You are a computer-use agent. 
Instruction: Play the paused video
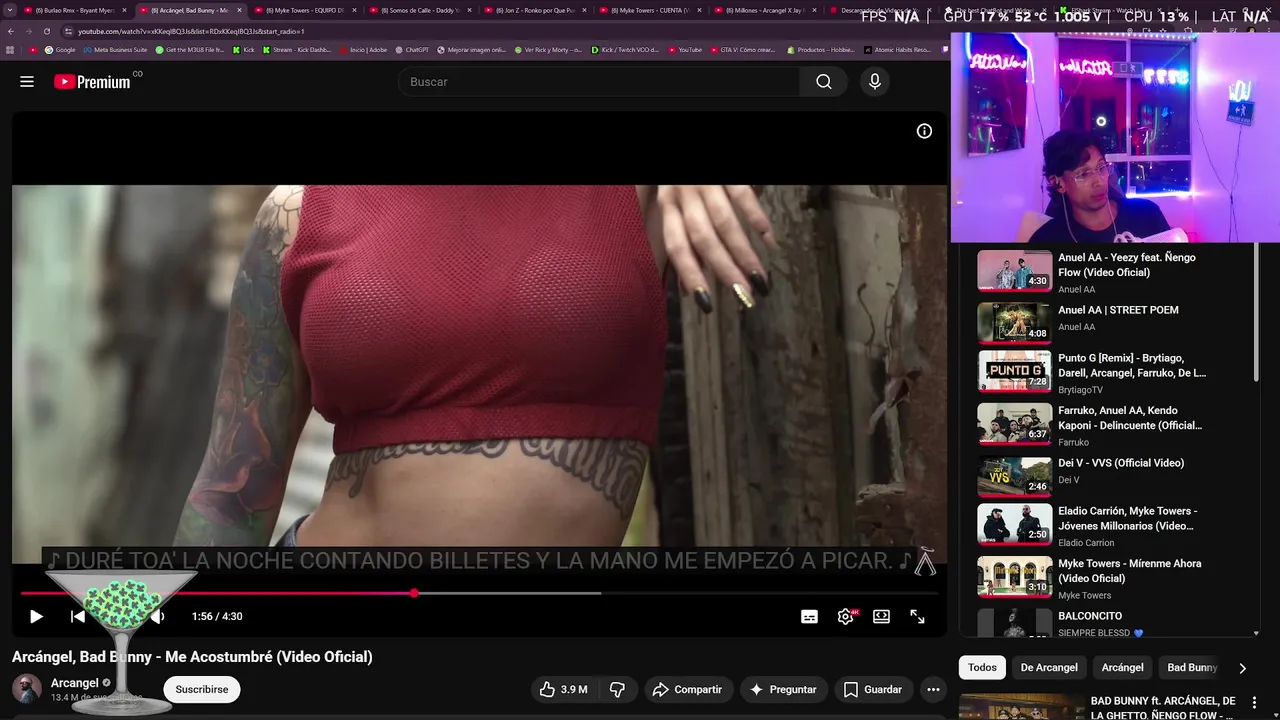click(x=36, y=617)
